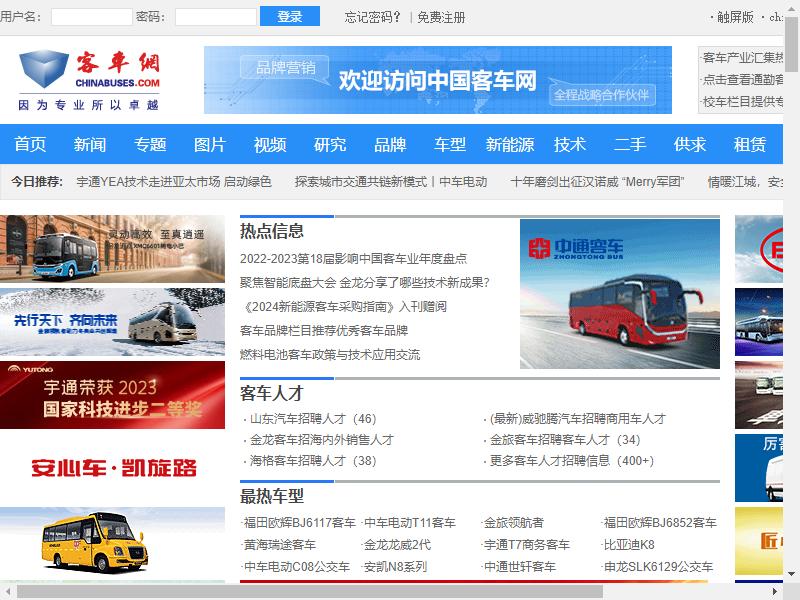Open the 研究 navigation tab
The height and width of the screenshot is (600, 800).
click(x=330, y=144)
